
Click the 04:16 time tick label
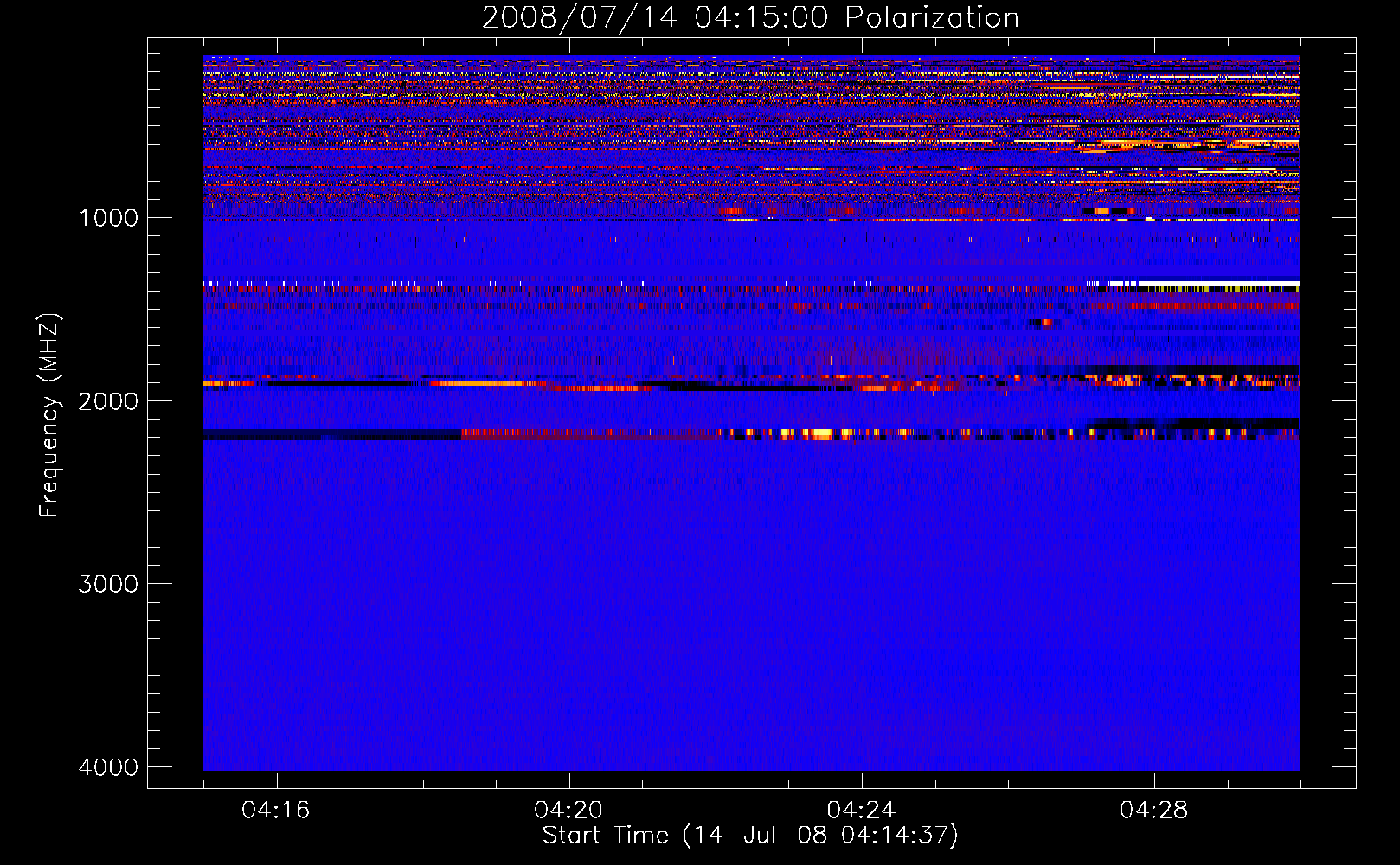(276, 811)
